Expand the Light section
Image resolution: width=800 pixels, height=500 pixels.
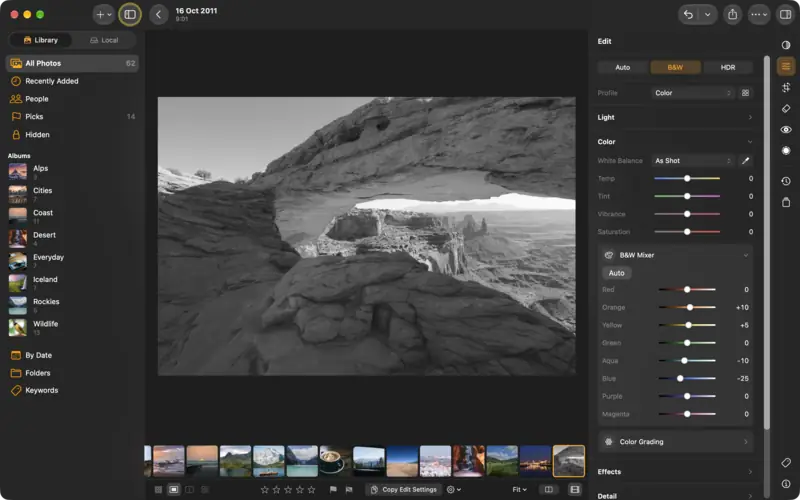tap(675, 117)
